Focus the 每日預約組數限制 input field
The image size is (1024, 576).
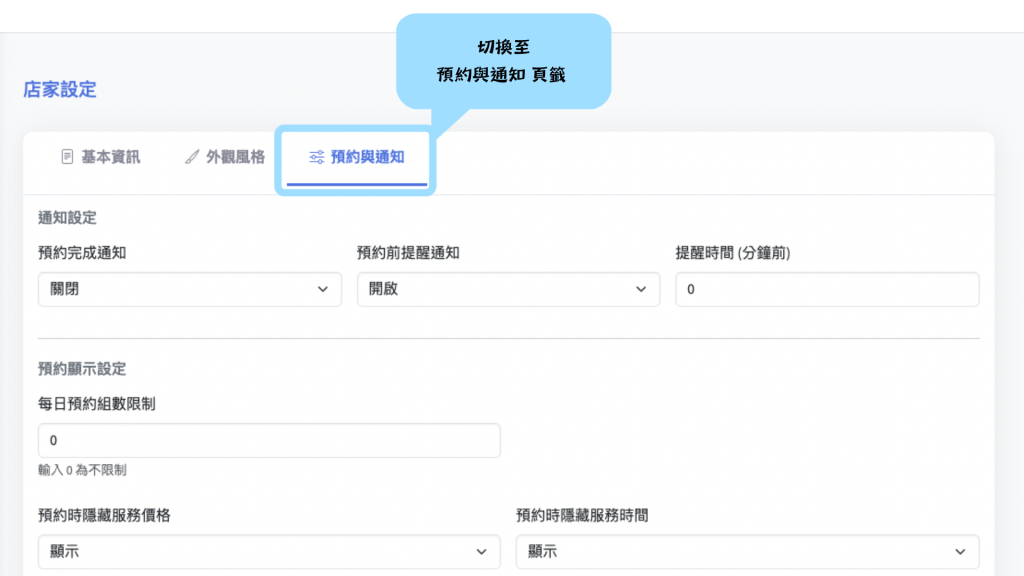pos(268,440)
